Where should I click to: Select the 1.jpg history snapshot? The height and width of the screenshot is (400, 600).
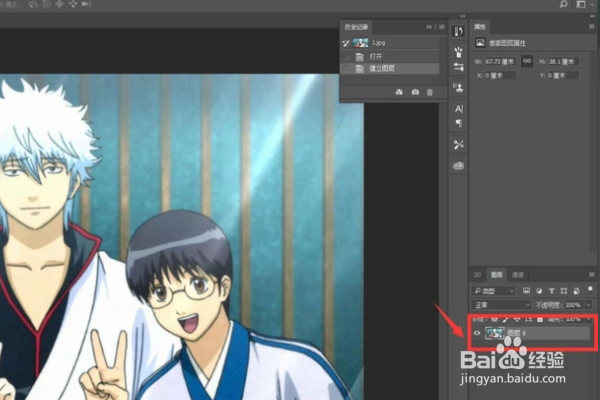390,43
